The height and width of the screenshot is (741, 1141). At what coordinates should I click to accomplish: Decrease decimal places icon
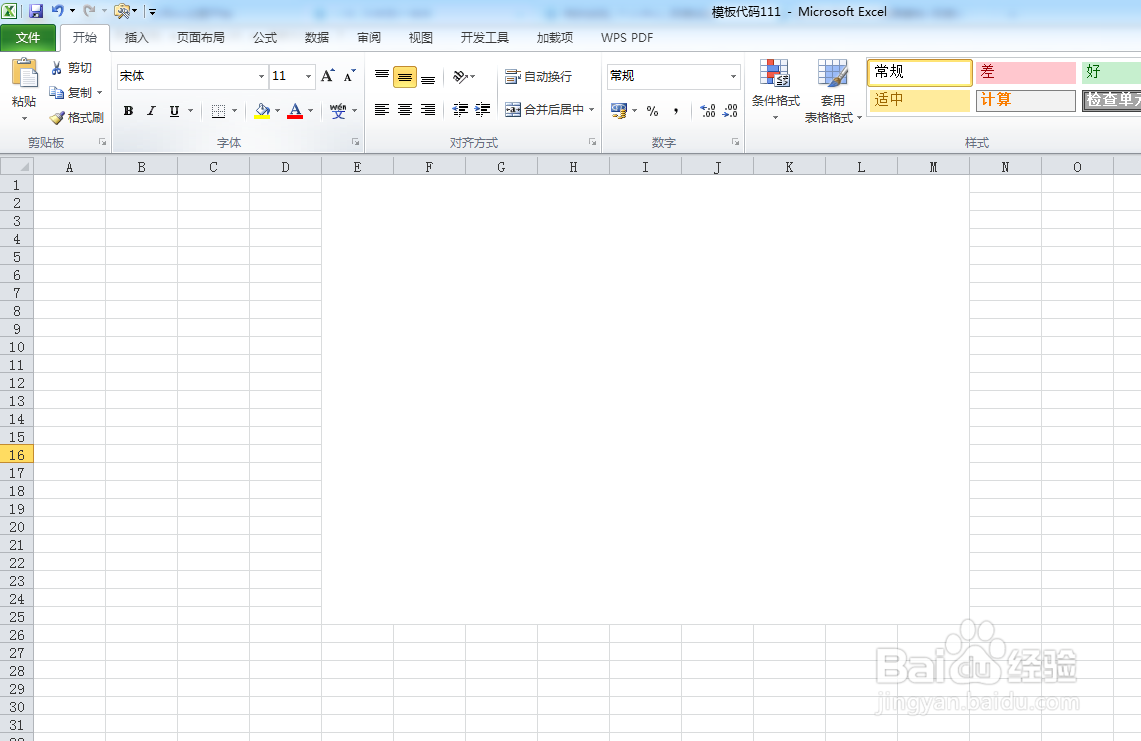(730, 111)
